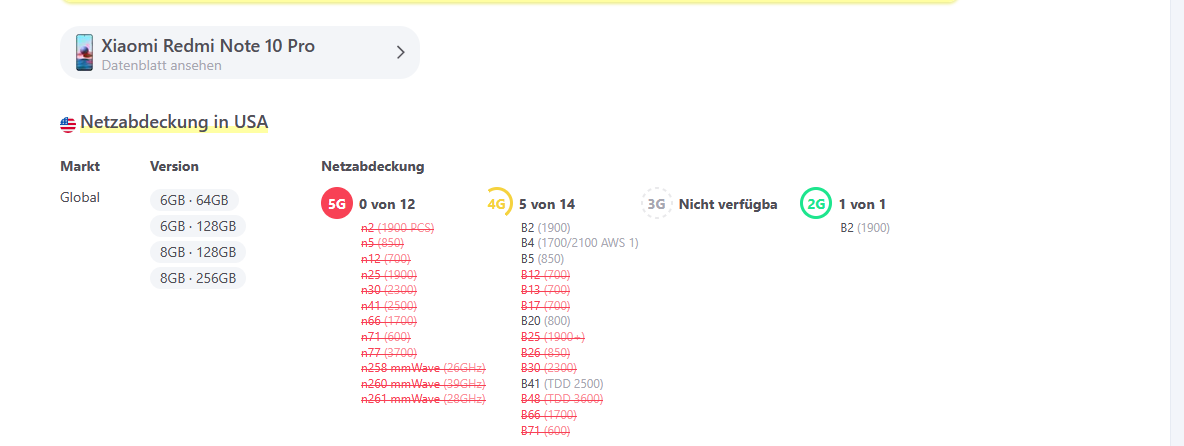1184x446 pixels.
Task: Click the struck-through B48 (TDD 3600) band
Action: [562, 399]
